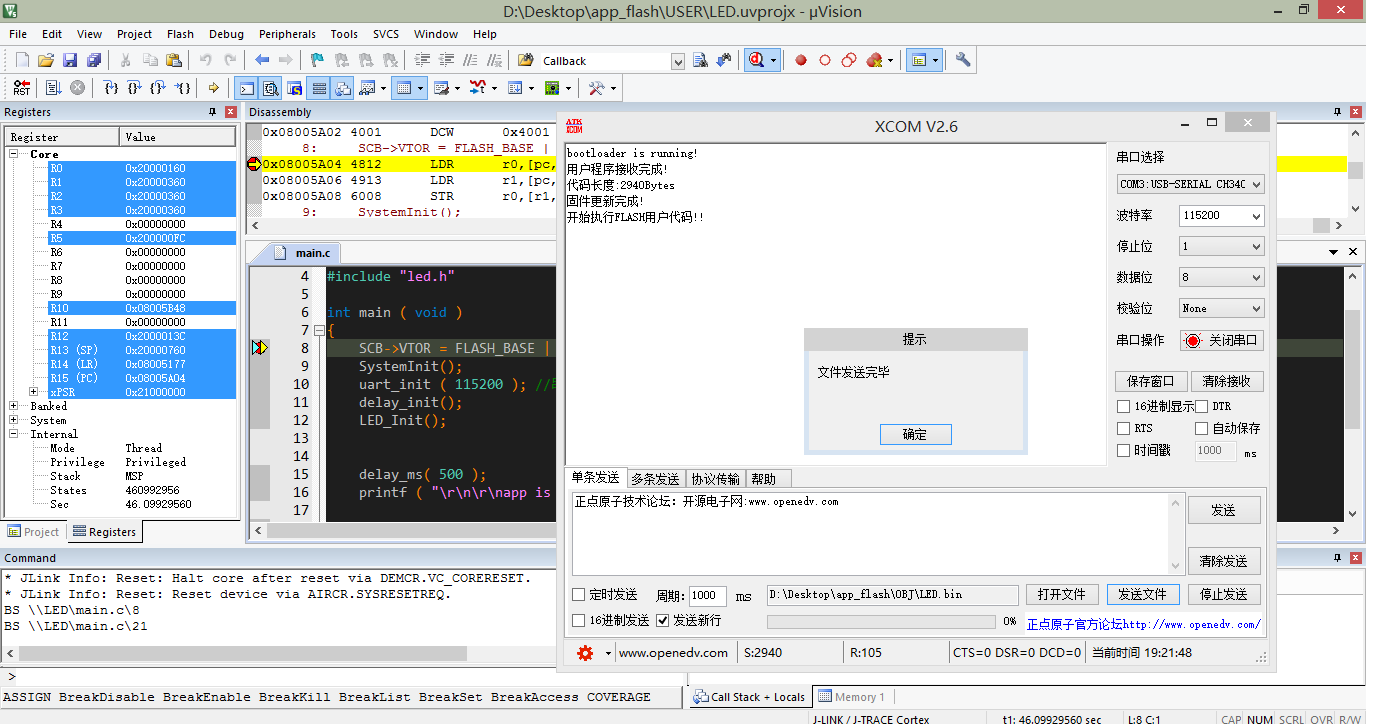This screenshot has width=1374, height=724.
Task: Click the Paste clipboard icon
Action: (x=174, y=60)
